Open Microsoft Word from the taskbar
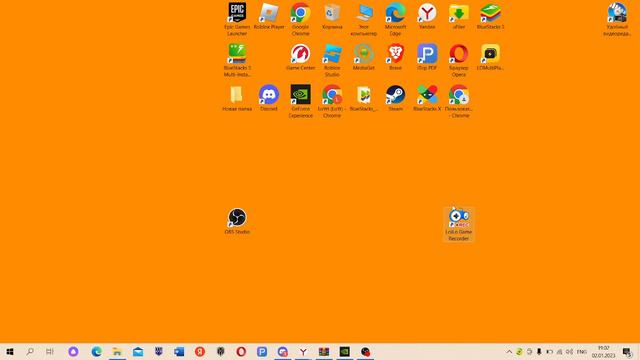Viewport: 640px width, 360px height. (x=179, y=351)
